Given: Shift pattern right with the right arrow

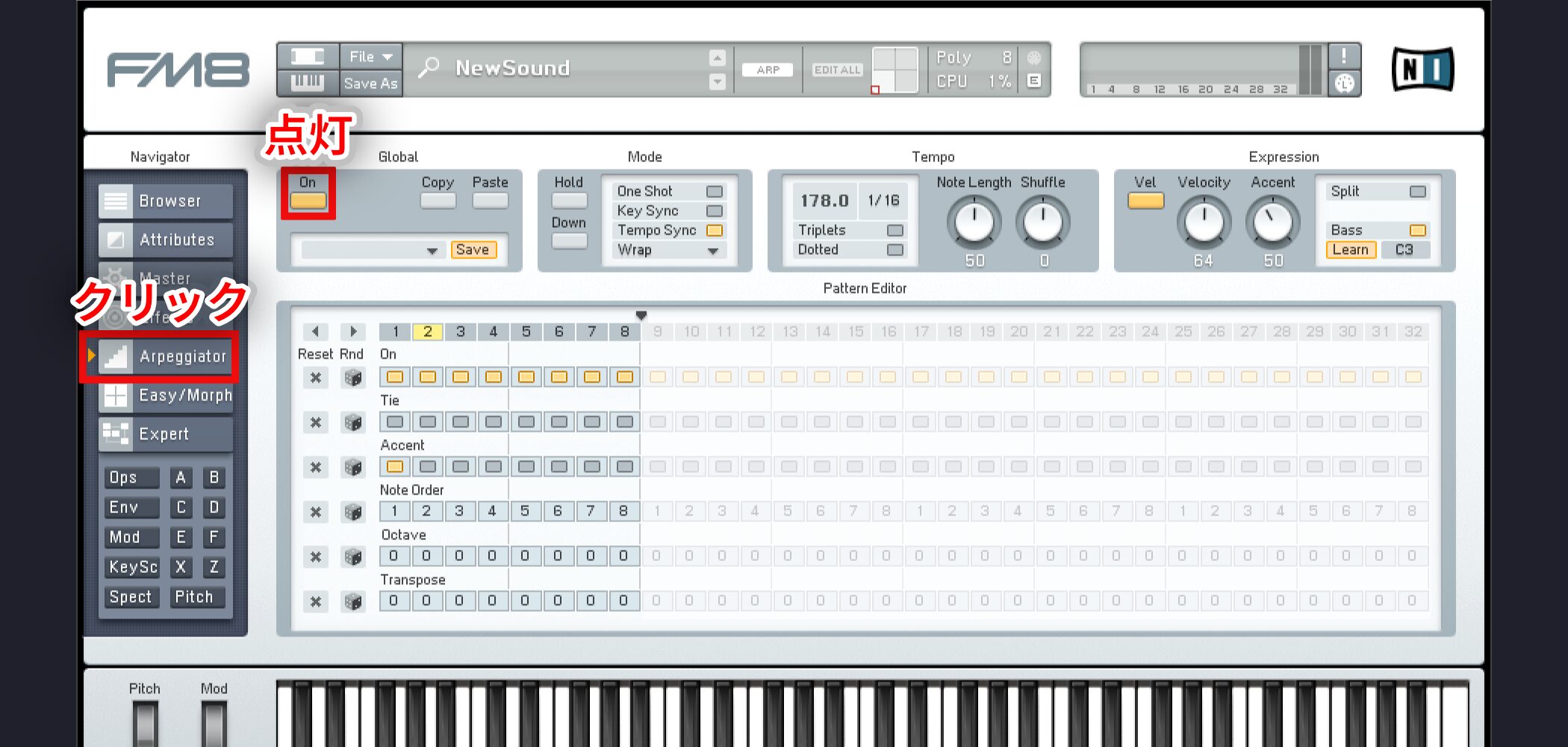Looking at the screenshot, I should 353,331.
